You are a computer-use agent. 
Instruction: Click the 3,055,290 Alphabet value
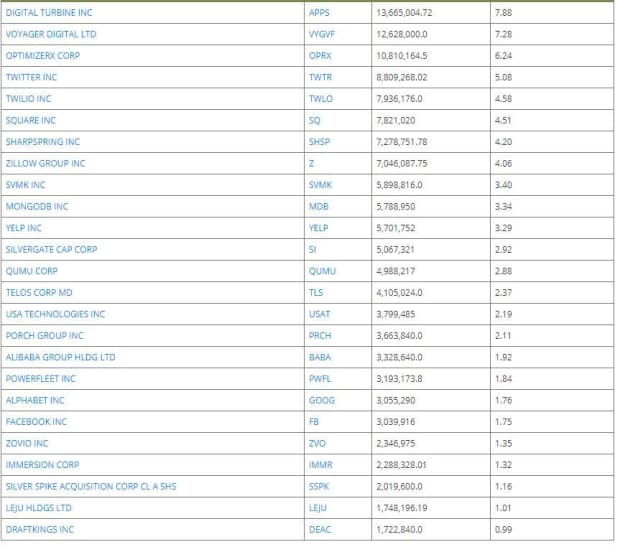[x=396, y=401]
